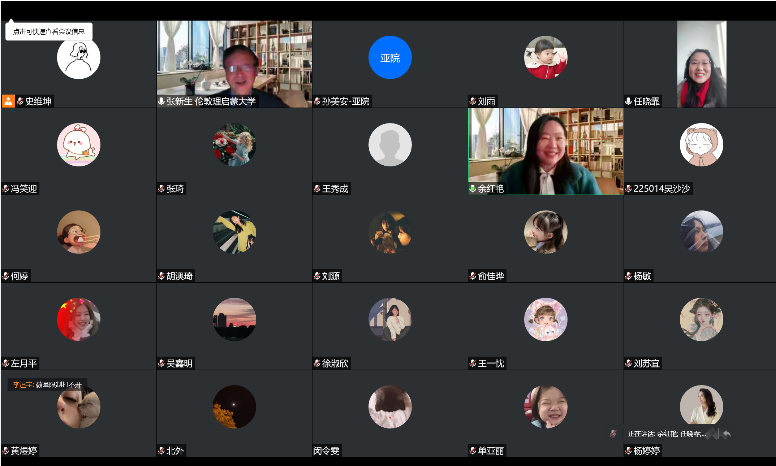This screenshot has height=466, width=776.
Task: Click 王秀成's gray default avatar
Action: (389, 145)
